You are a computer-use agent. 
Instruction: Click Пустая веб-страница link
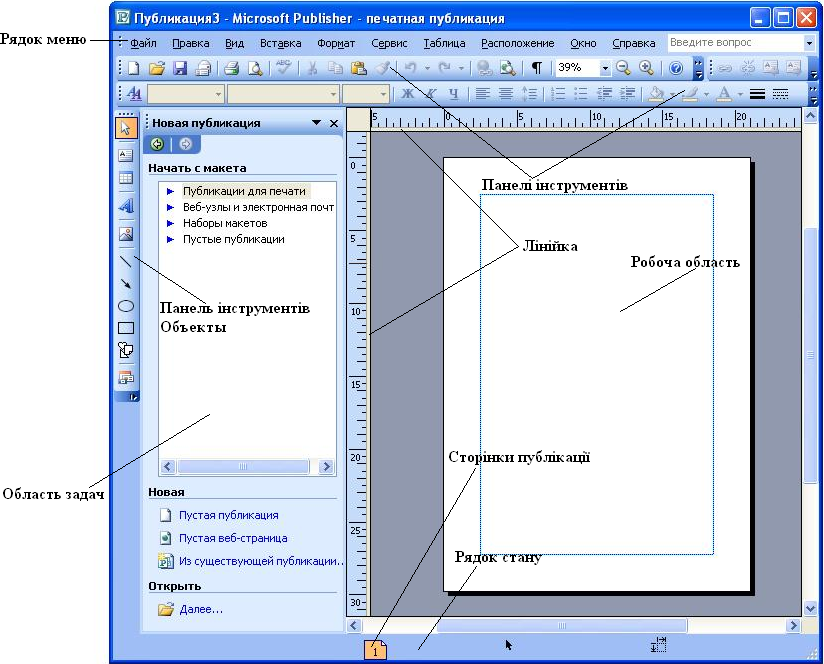[x=233, y=538]
